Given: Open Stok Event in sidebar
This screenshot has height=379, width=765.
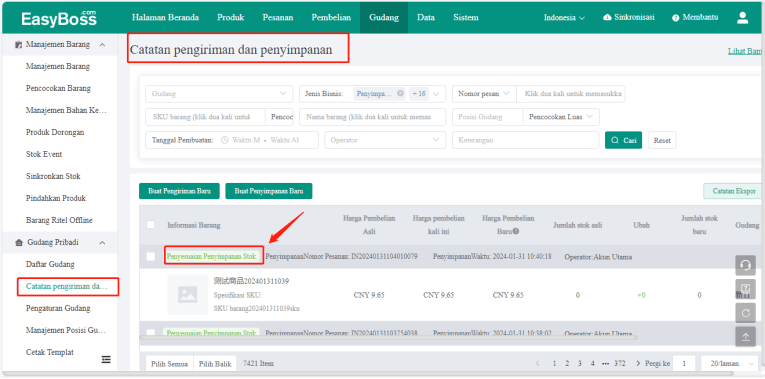Looking at the screenshot, I should (44, 154).
